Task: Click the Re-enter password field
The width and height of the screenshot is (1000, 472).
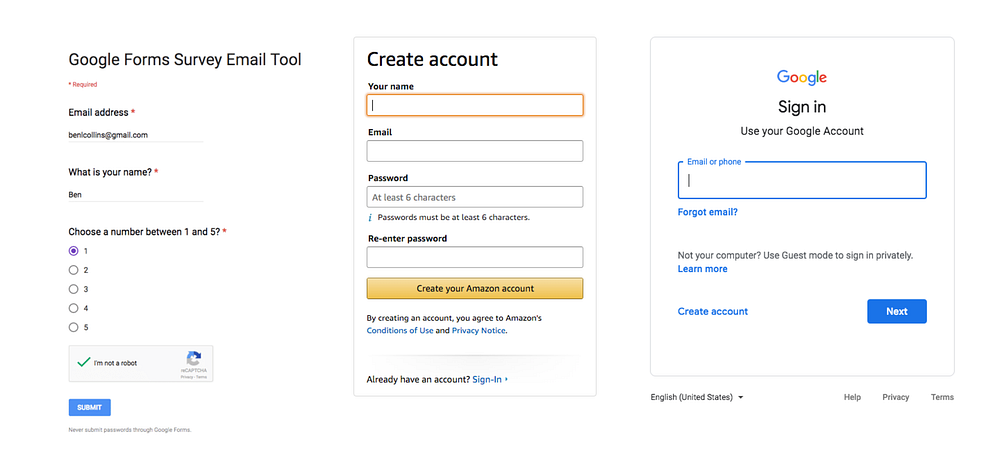Action: coord(475,257)
